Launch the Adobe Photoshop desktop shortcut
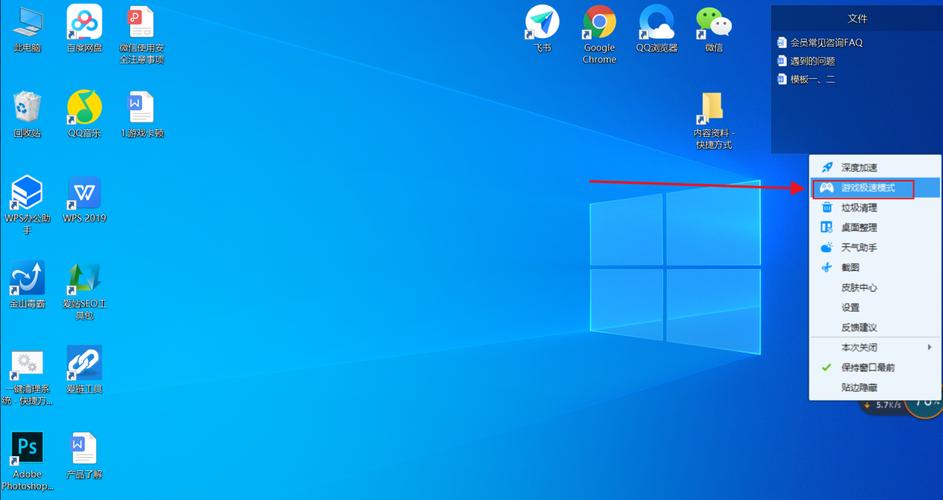Image resolution: width=943 pixels, height=500 pixels. 27,448
